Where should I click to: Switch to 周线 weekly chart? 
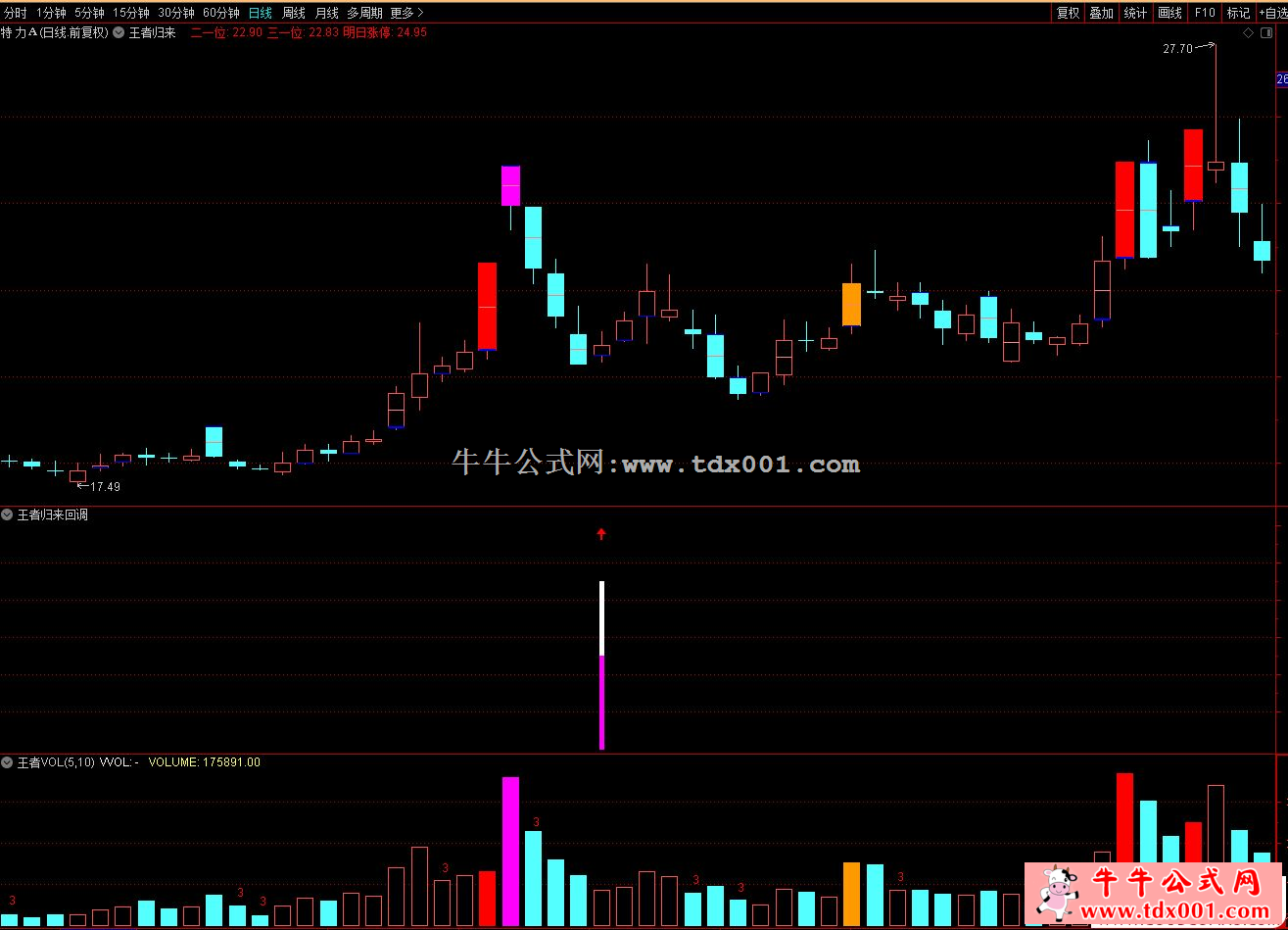click(294, 13)
